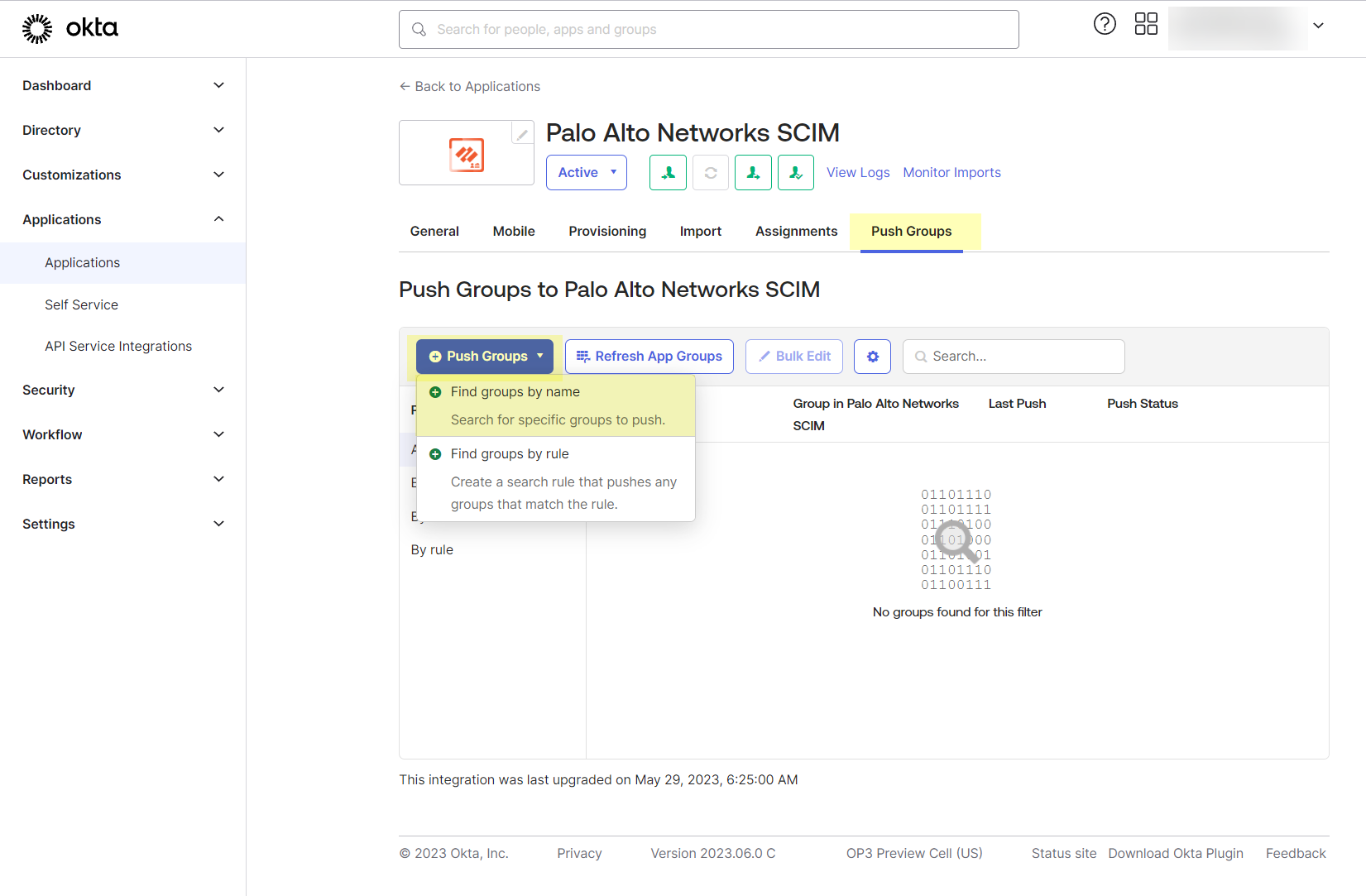Open the Active status dropdown
Image resolution: width=1366 pixels, height=896 pixels.
pyautogui.click(x=587, y=173)
